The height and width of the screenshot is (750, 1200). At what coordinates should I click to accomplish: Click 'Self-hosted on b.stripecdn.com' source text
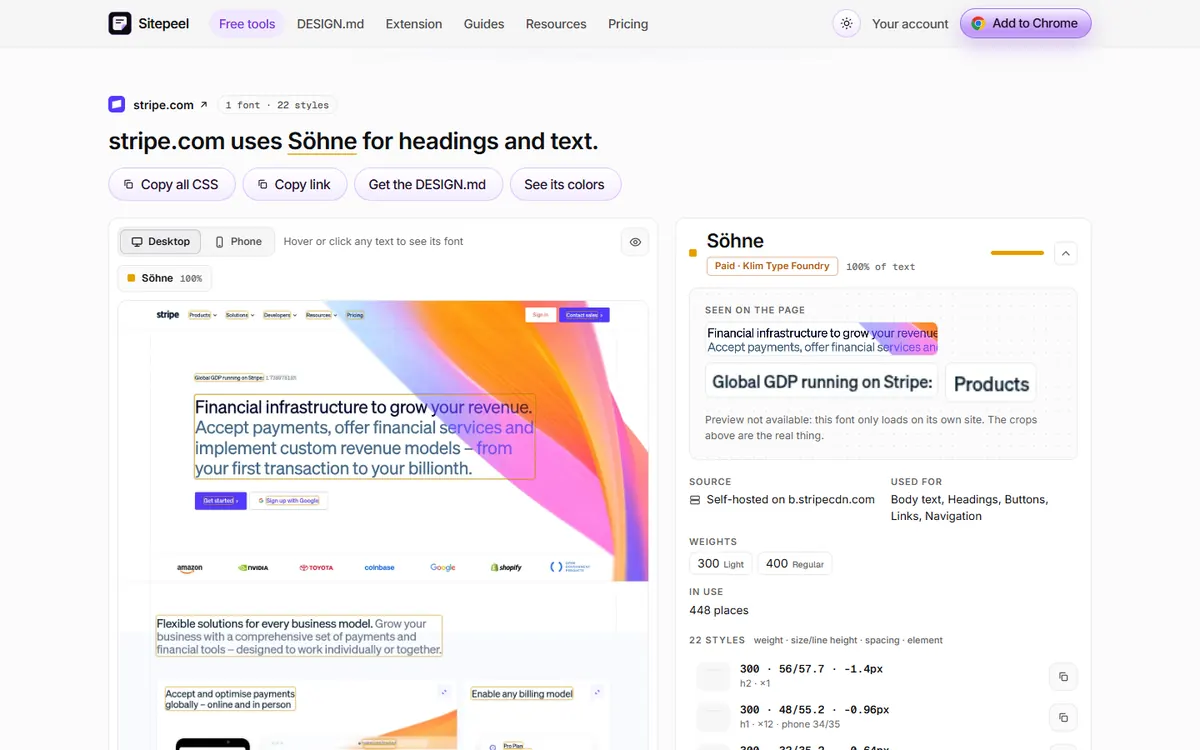(790, 500)
